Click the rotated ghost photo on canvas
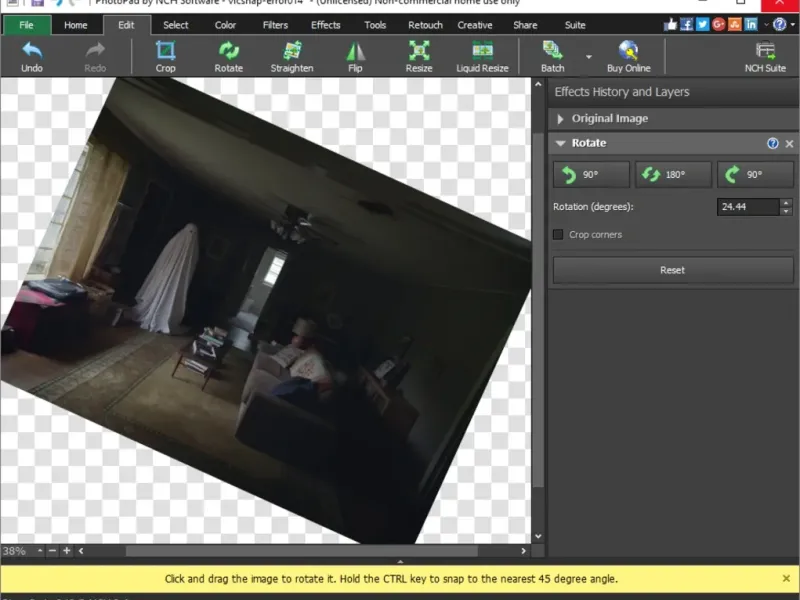The width and height of the screenshot is (800, 600). click(x=265, y=311)
